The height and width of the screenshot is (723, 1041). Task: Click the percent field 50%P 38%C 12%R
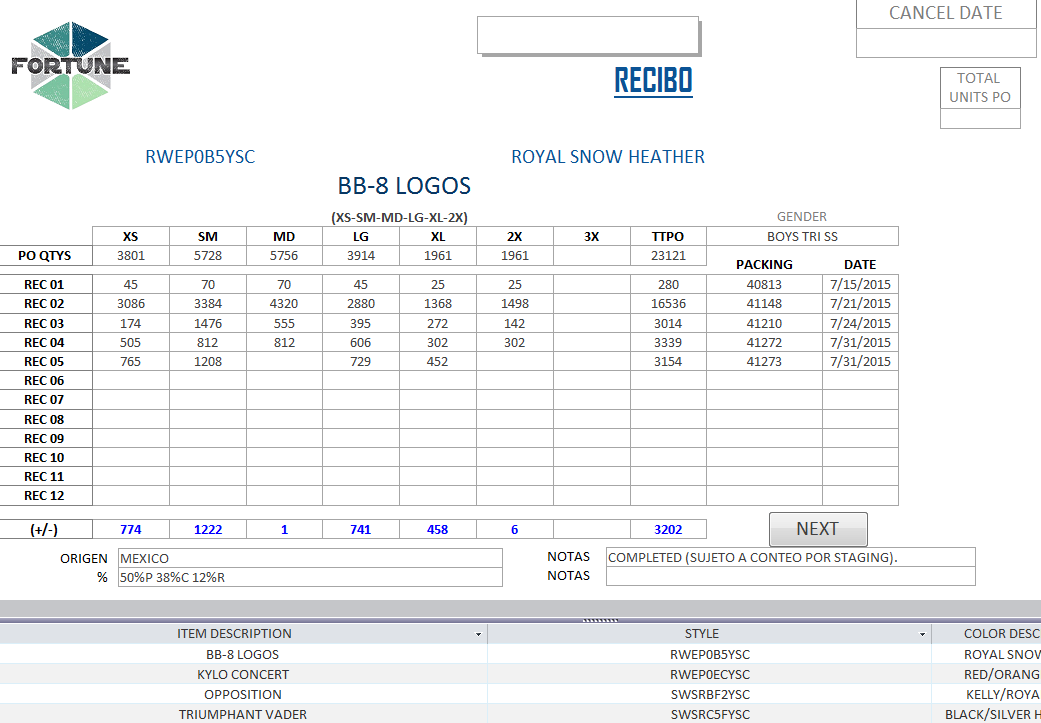pos(310,578)
